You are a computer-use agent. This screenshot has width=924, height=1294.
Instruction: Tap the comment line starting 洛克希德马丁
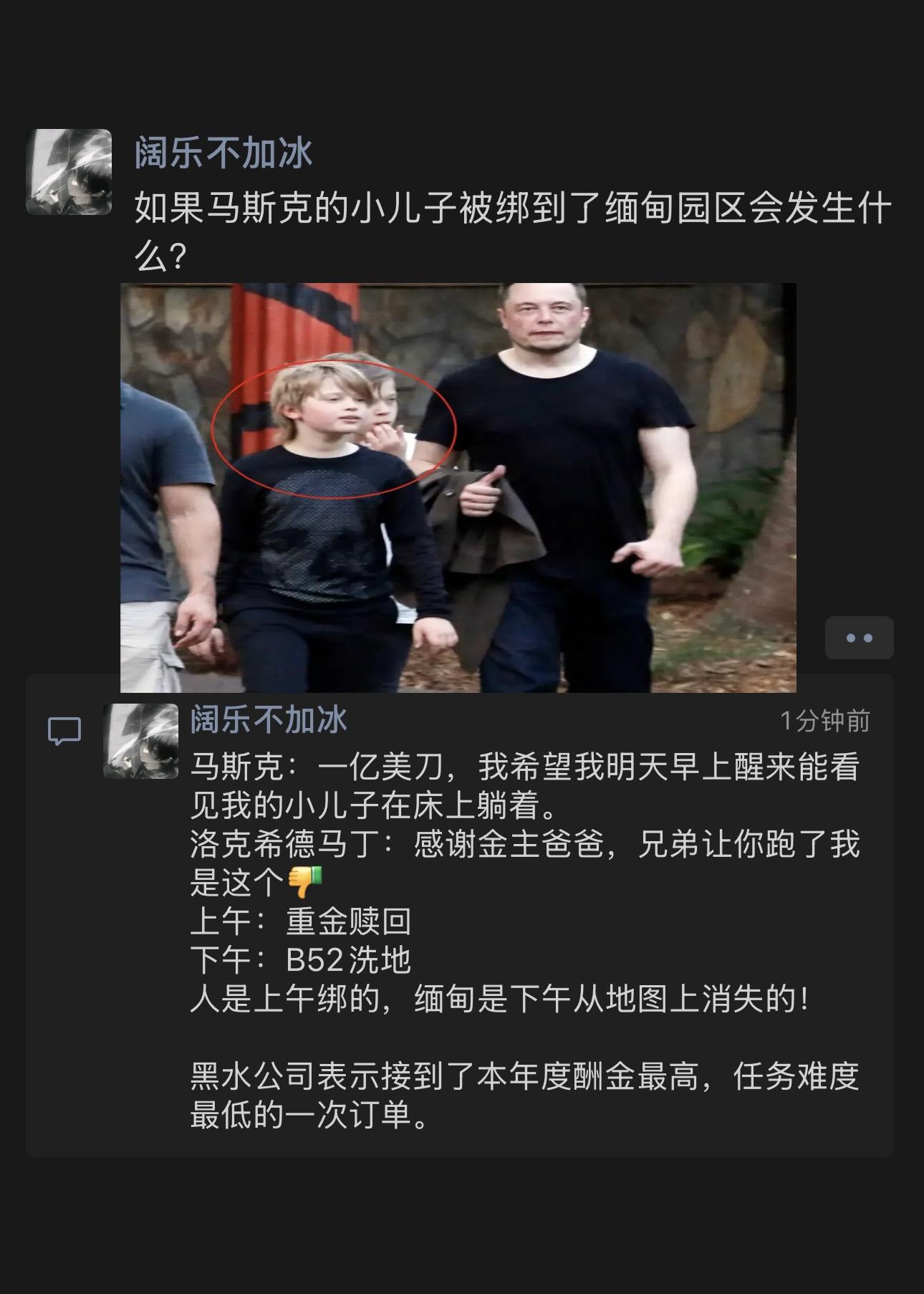click(524, 863)
